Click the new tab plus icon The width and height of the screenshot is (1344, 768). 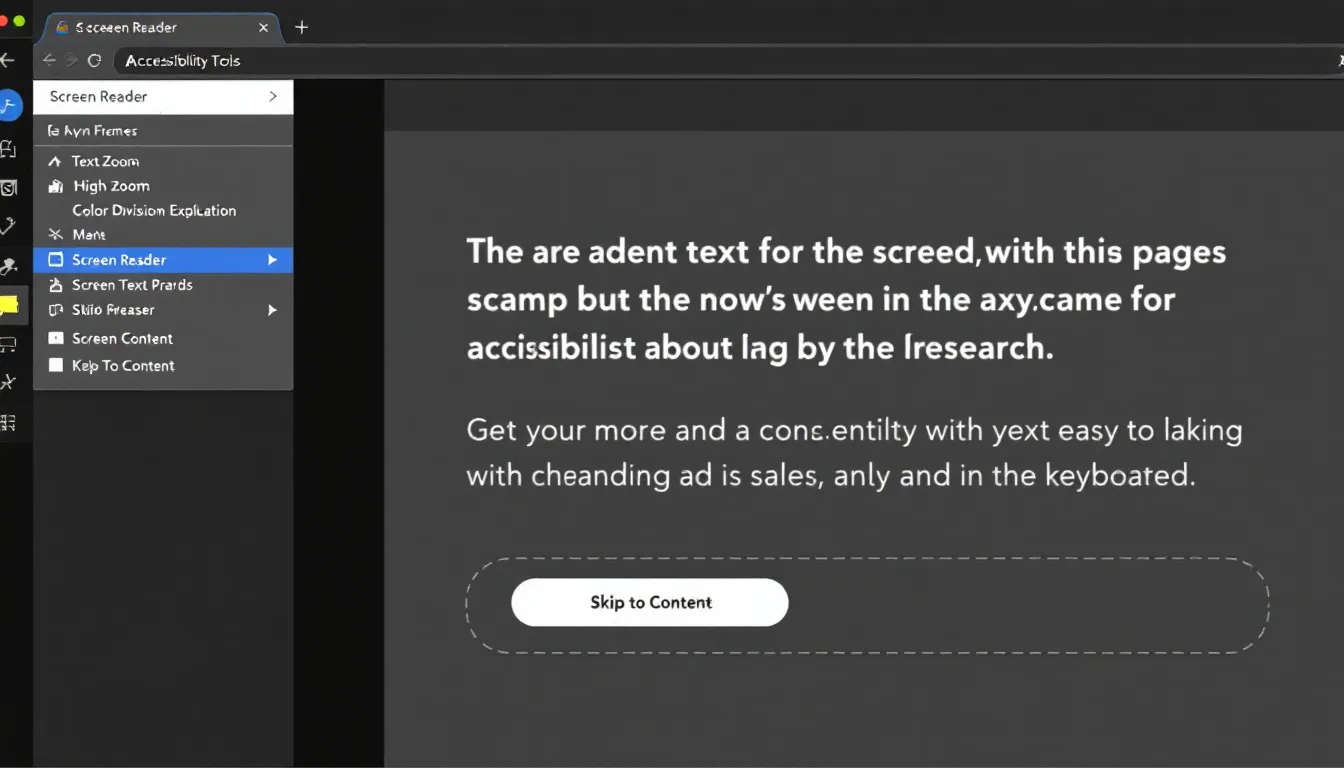(301, 28)
